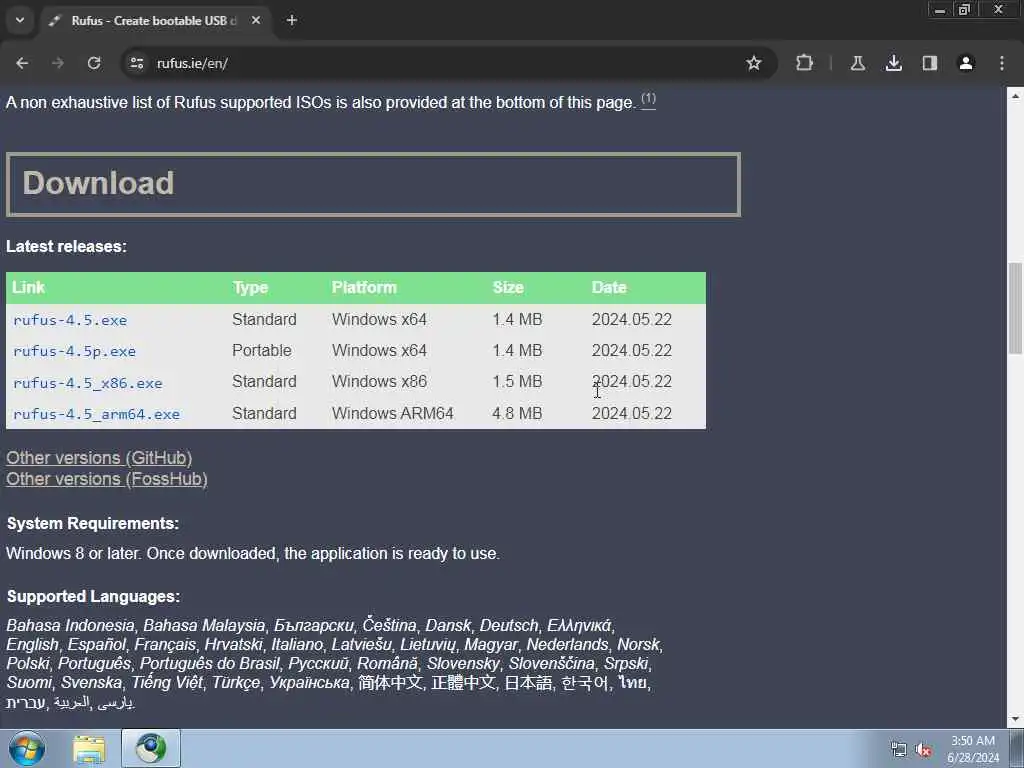Click the Portable type cell

(x=262, y=351)
